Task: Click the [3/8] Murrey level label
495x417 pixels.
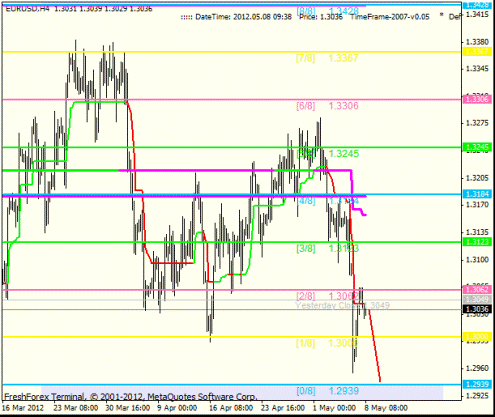Action: pyautogui.click(x=305, y=248)
